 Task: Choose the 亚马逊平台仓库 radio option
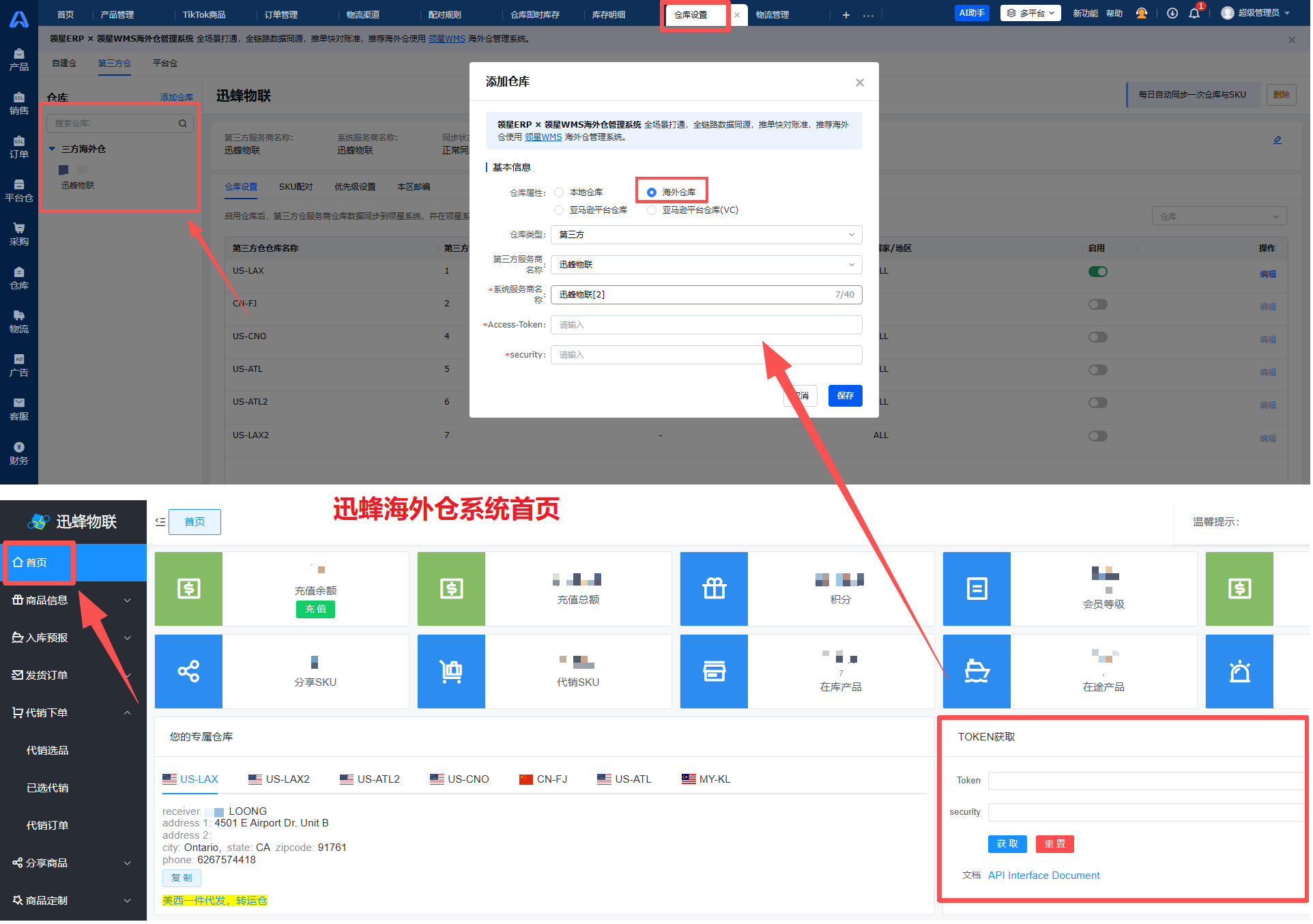point(559,210)
